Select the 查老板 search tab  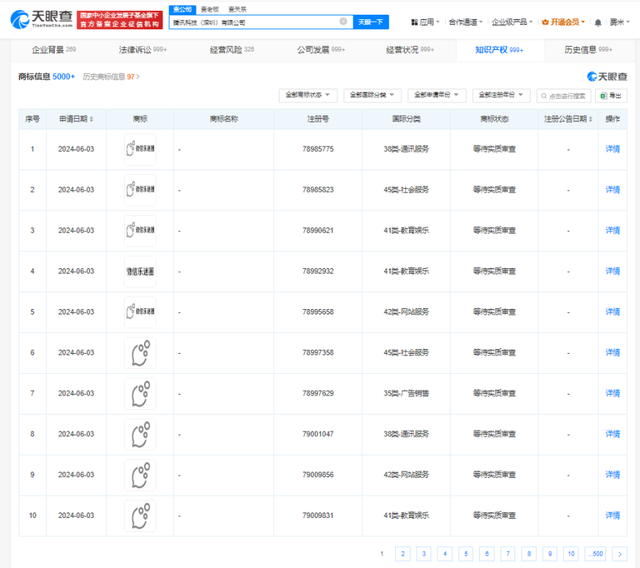click(x=210, y=9)
